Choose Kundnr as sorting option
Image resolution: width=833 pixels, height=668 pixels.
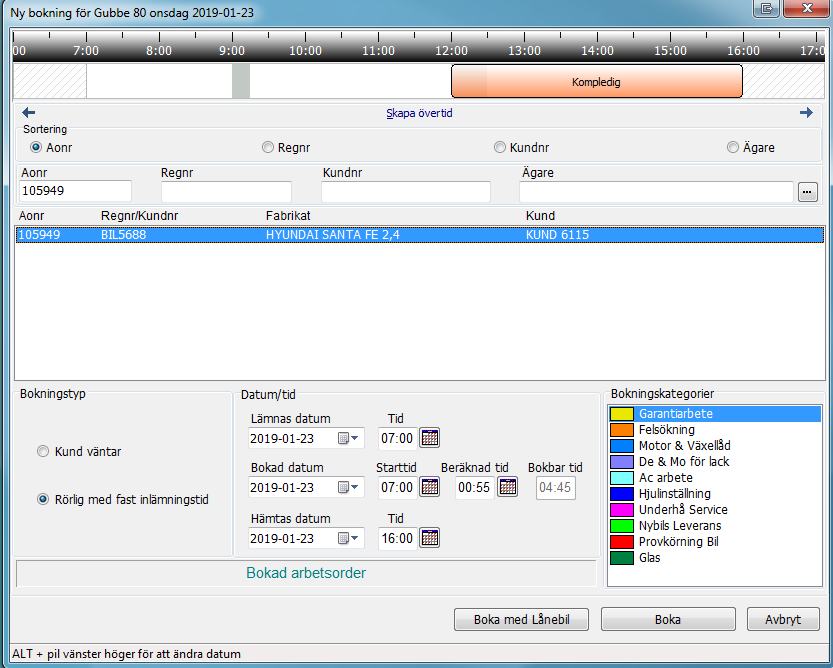[x=500, y=147]
